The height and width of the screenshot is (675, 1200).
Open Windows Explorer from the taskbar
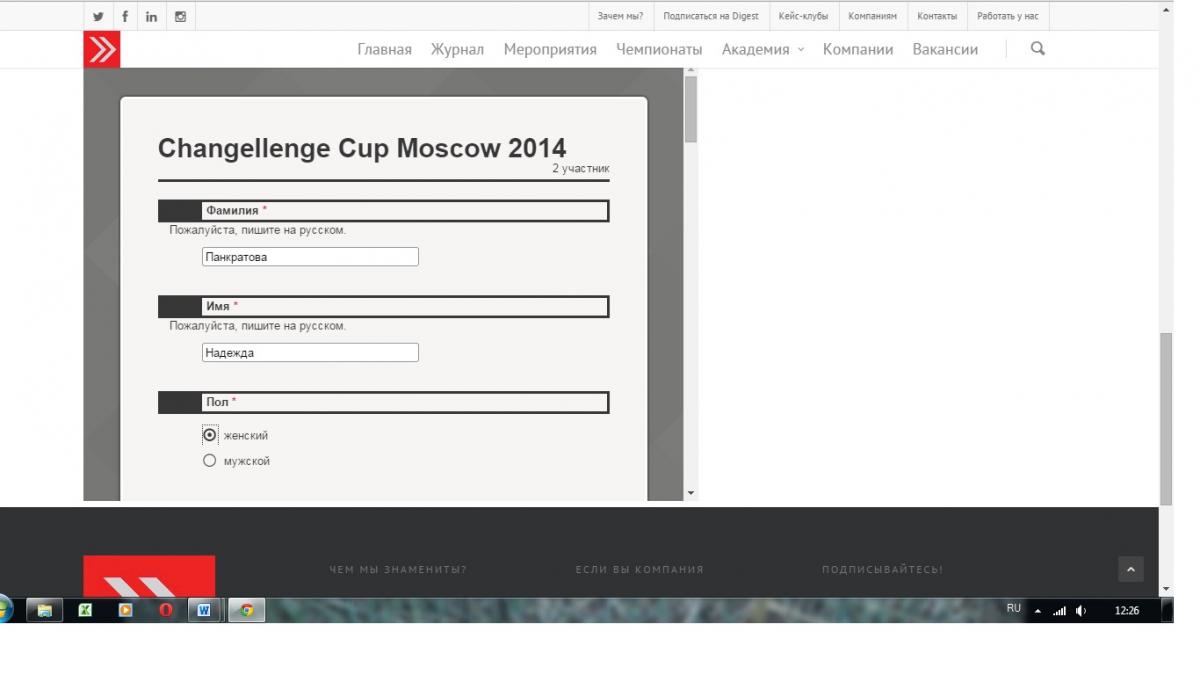click(x=45, y=610)
